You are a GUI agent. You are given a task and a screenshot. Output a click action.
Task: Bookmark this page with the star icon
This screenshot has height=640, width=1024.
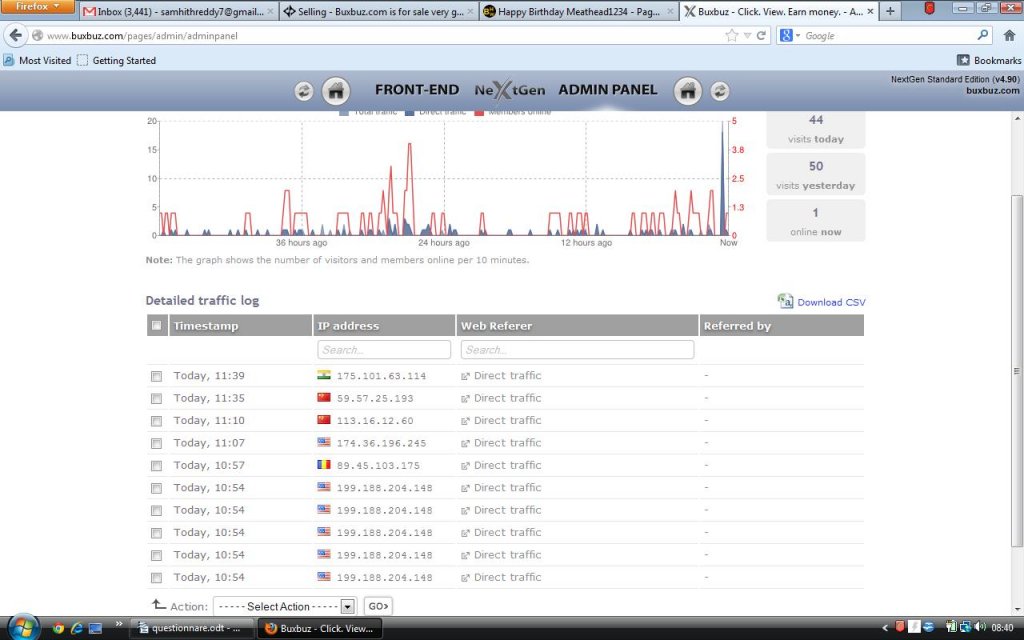[731, 35]
